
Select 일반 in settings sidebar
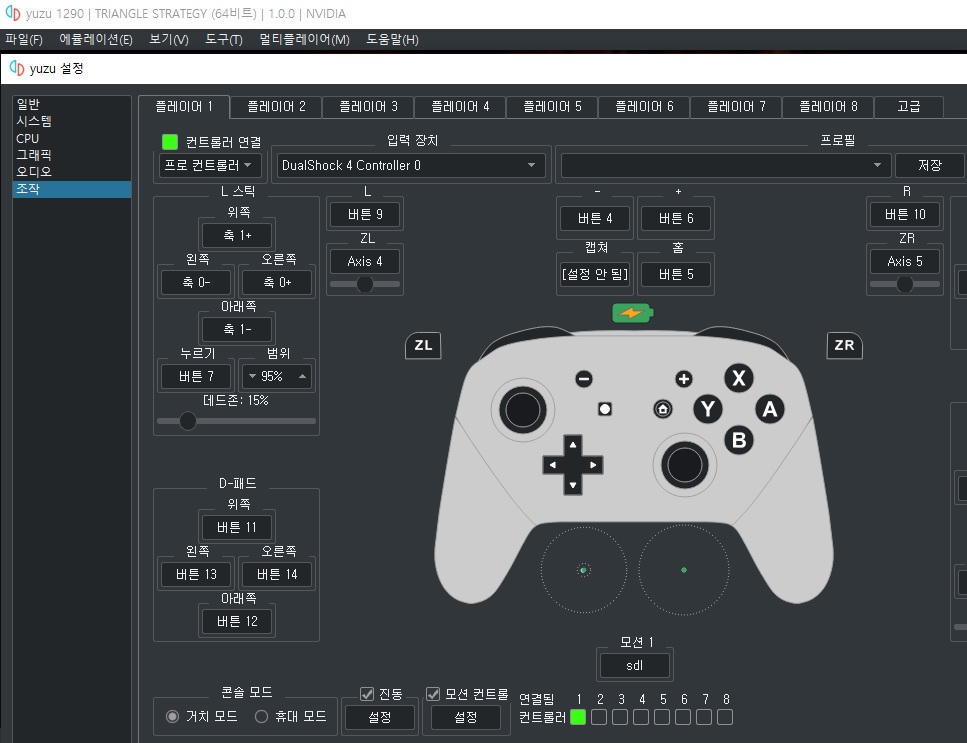click(x=72, y=104)
